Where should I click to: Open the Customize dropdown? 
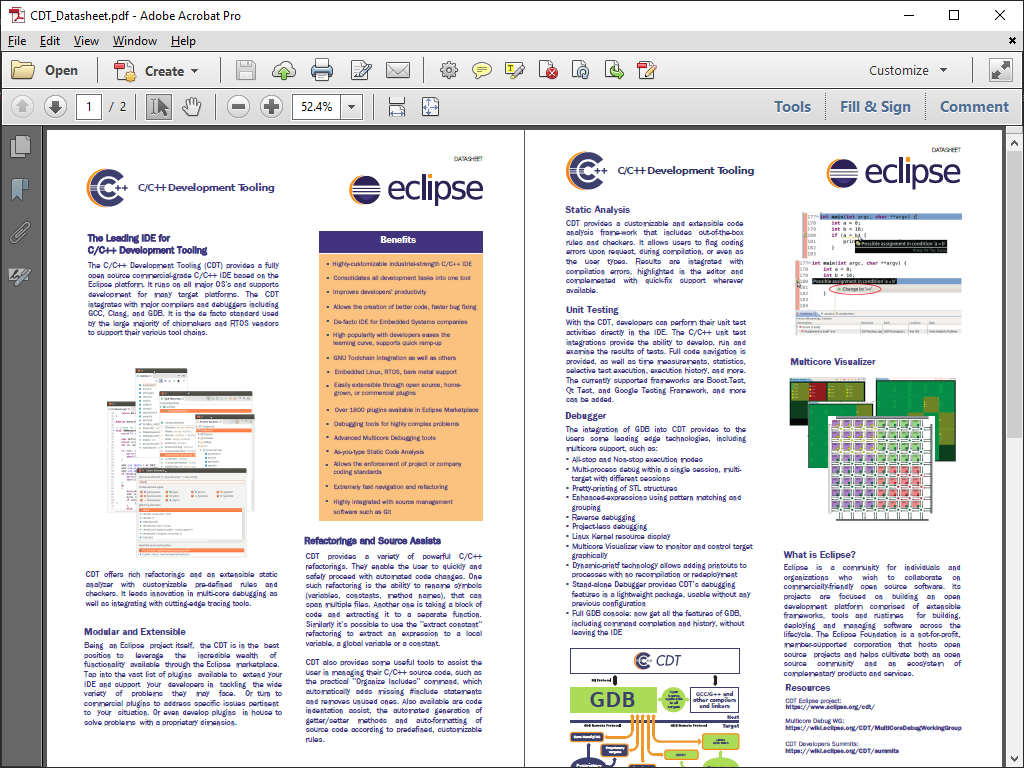[x=908, y=71]
